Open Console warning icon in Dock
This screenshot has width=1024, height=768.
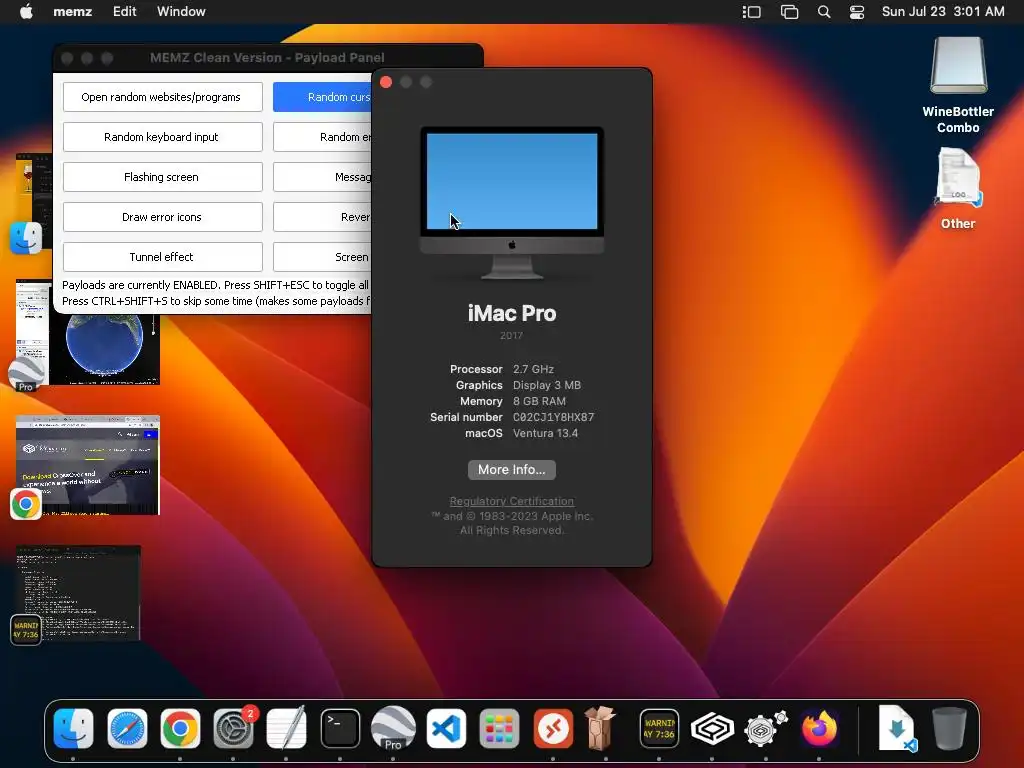[x=659, y=728]
